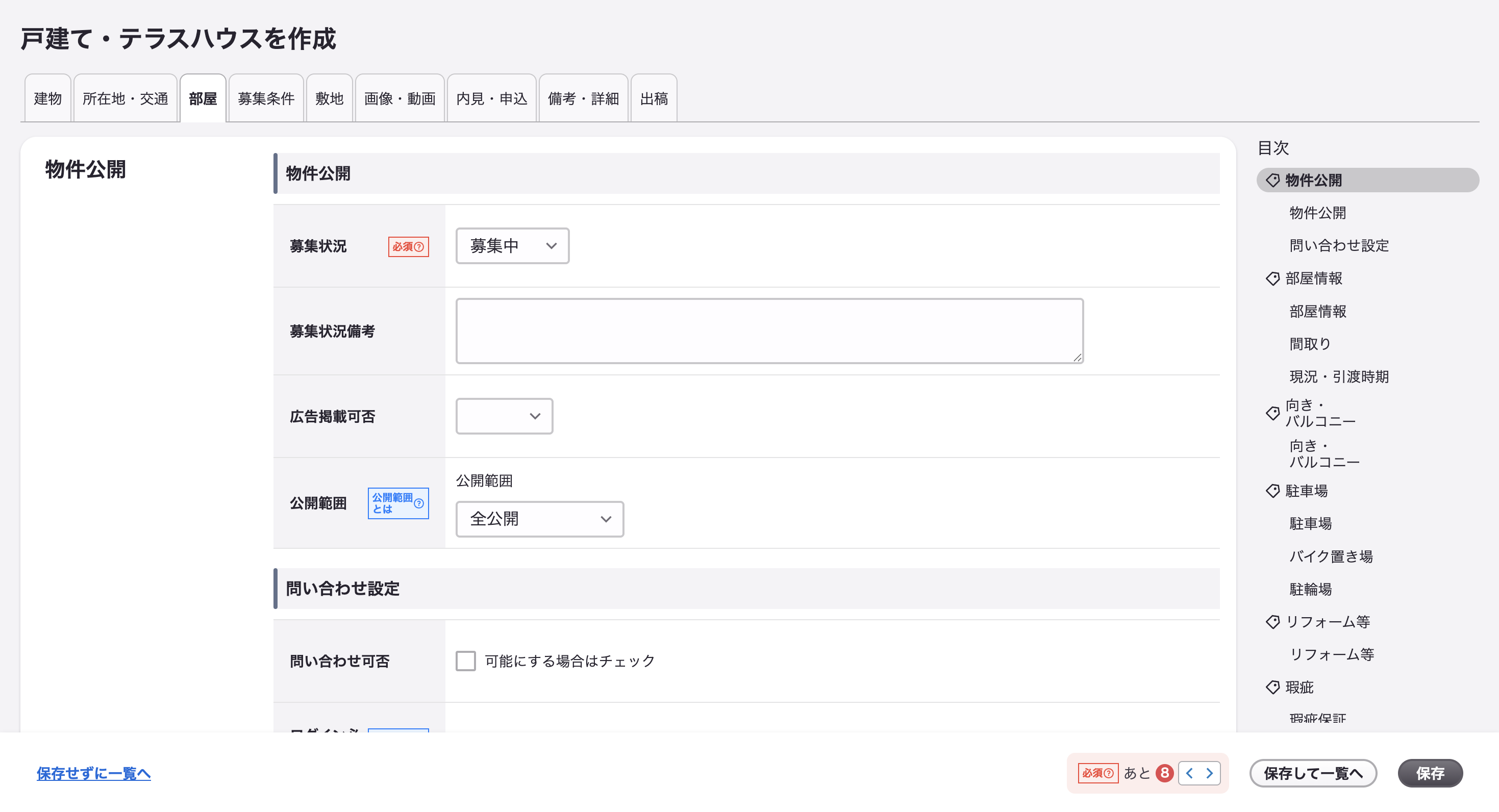
Task: Click the 部屋情報 tag icon in 目次
Action: point(1272,278)
